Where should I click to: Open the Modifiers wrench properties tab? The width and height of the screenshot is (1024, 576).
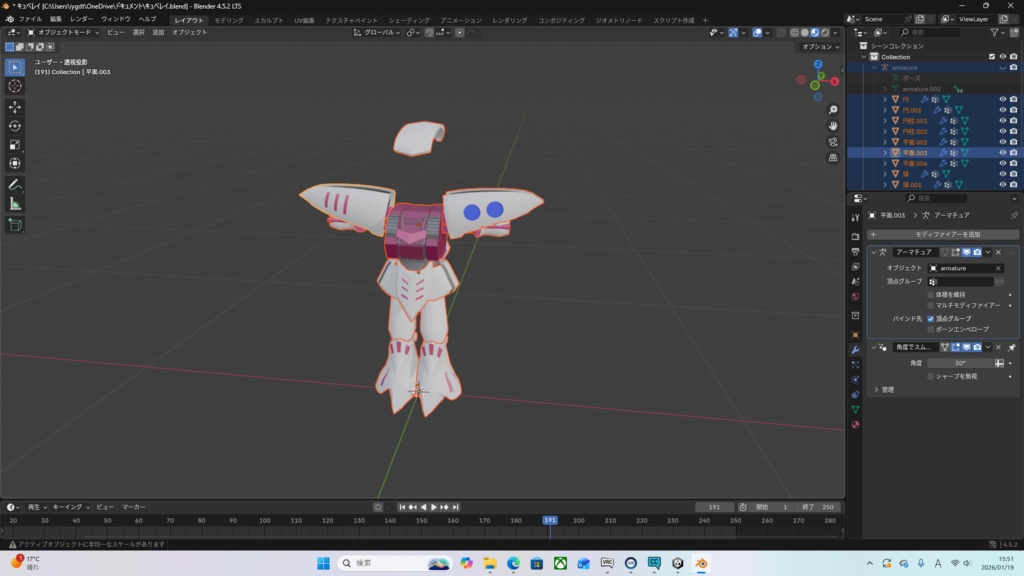[x=855, y=350]
